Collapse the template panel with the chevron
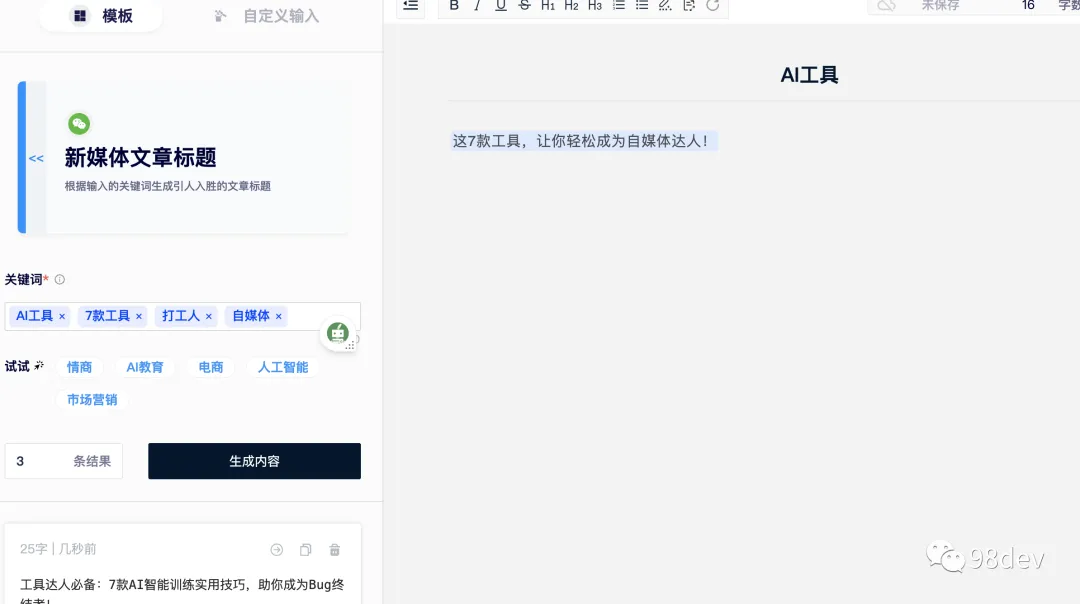 pos(36,158)
